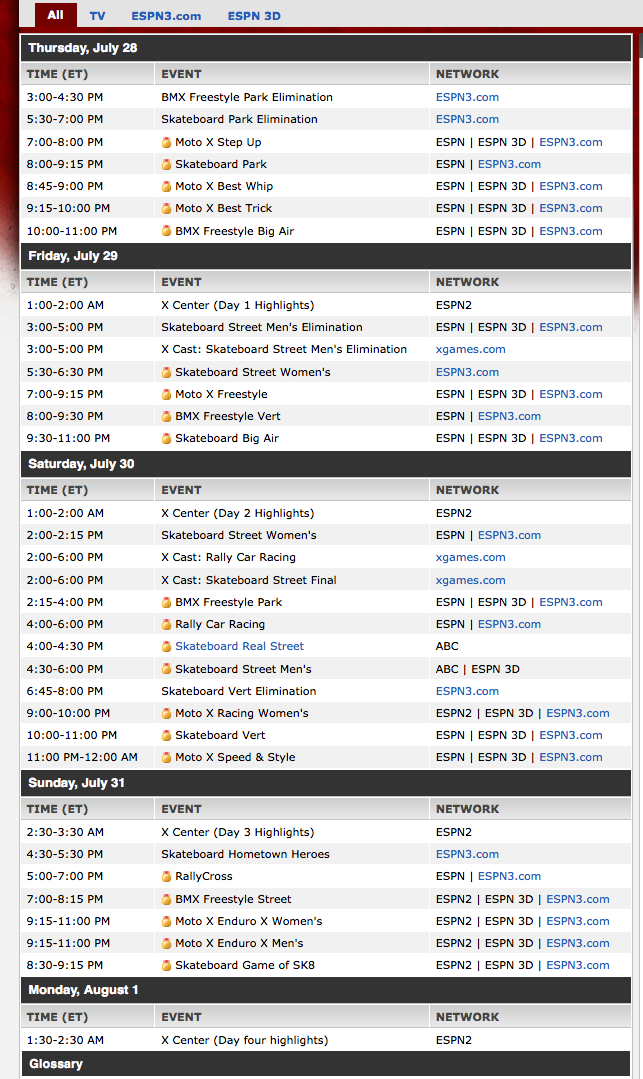Screen dimensions: 643x1079
Task: Open xgames.com link for X Cast: Rally Car Racing
Action: tap(470, 557)
